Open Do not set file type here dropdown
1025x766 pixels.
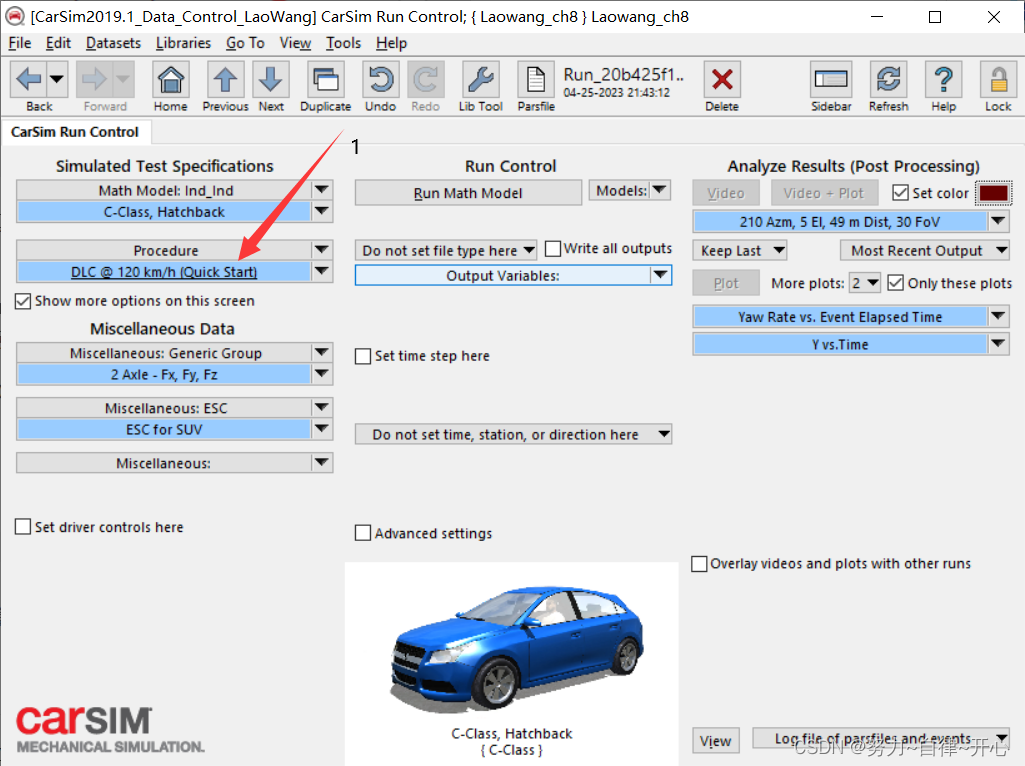point(446,250)
